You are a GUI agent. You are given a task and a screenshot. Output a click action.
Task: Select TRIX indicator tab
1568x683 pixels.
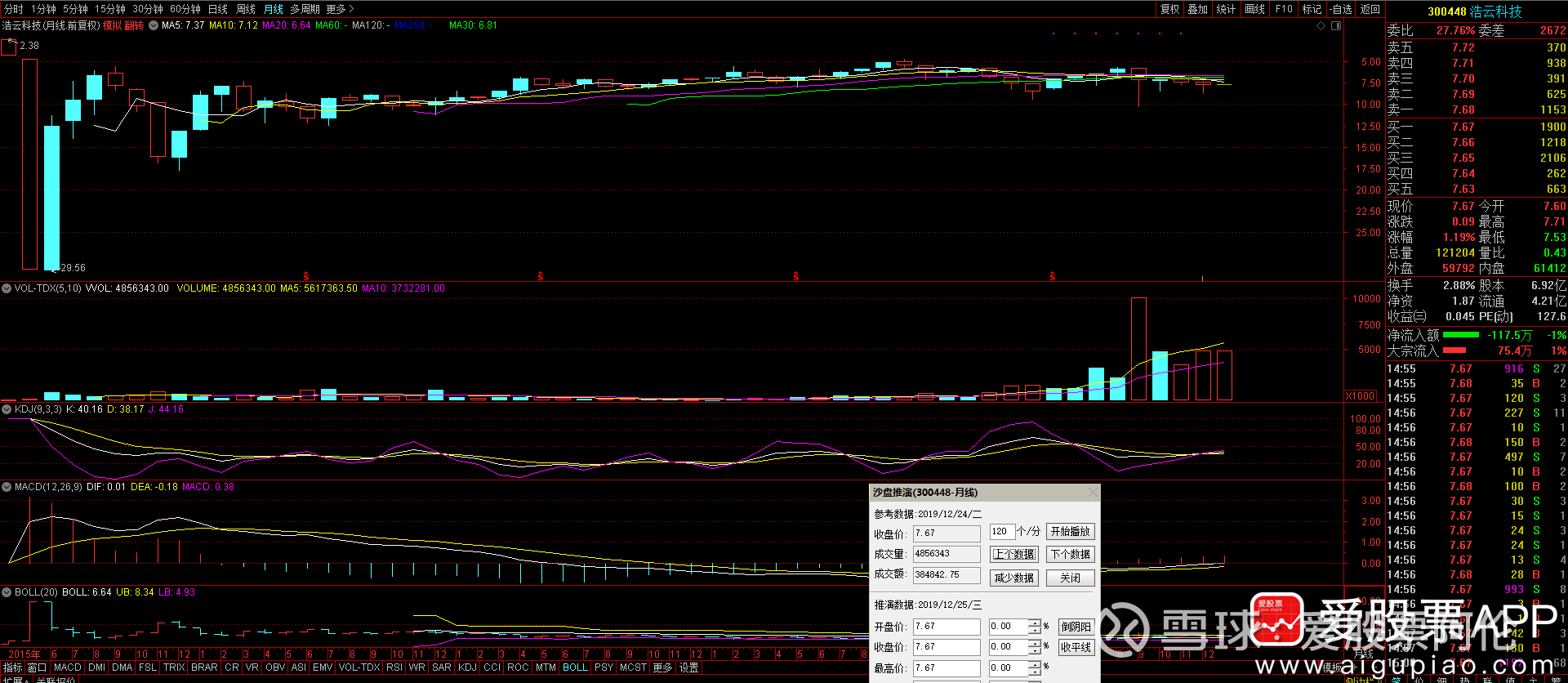click(174, 667)
